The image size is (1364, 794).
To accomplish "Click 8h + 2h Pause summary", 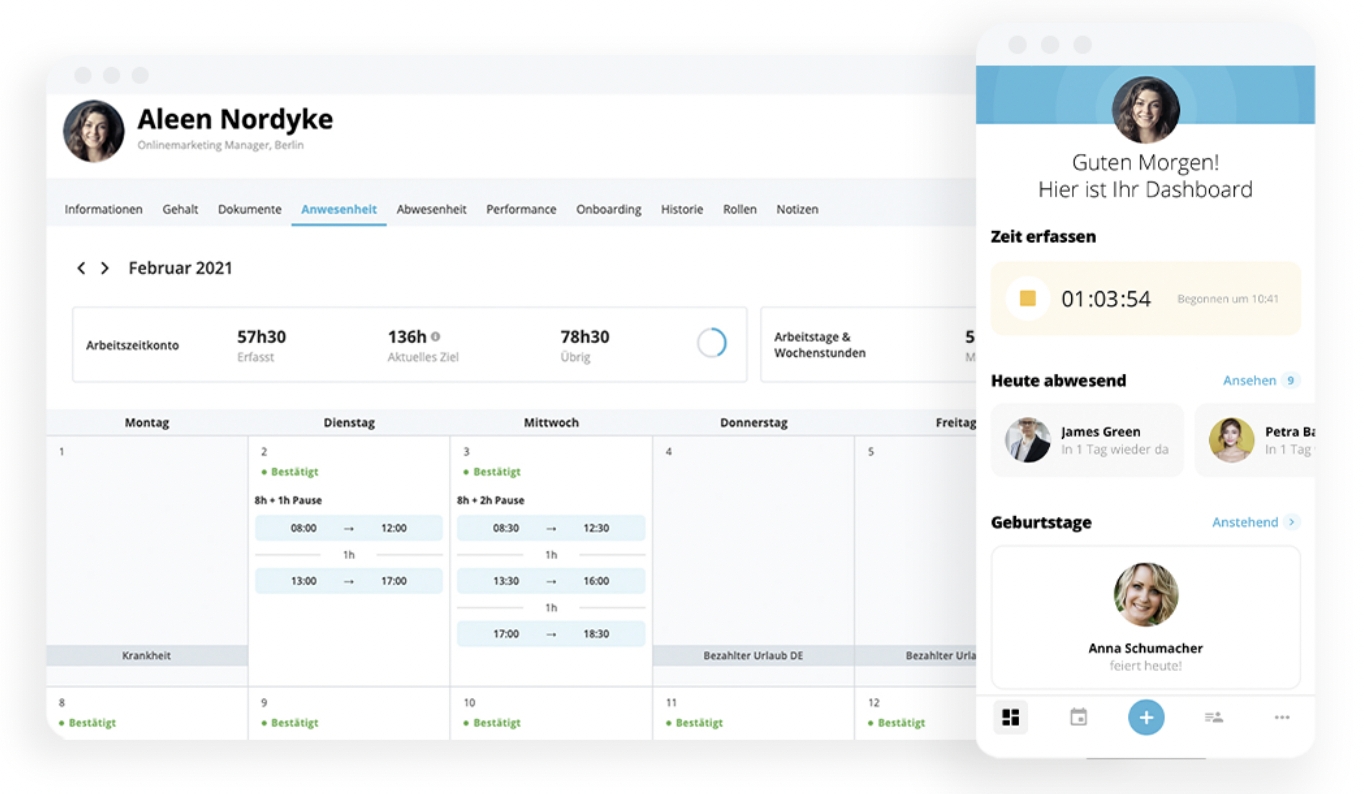I will (x=490, y=500).
